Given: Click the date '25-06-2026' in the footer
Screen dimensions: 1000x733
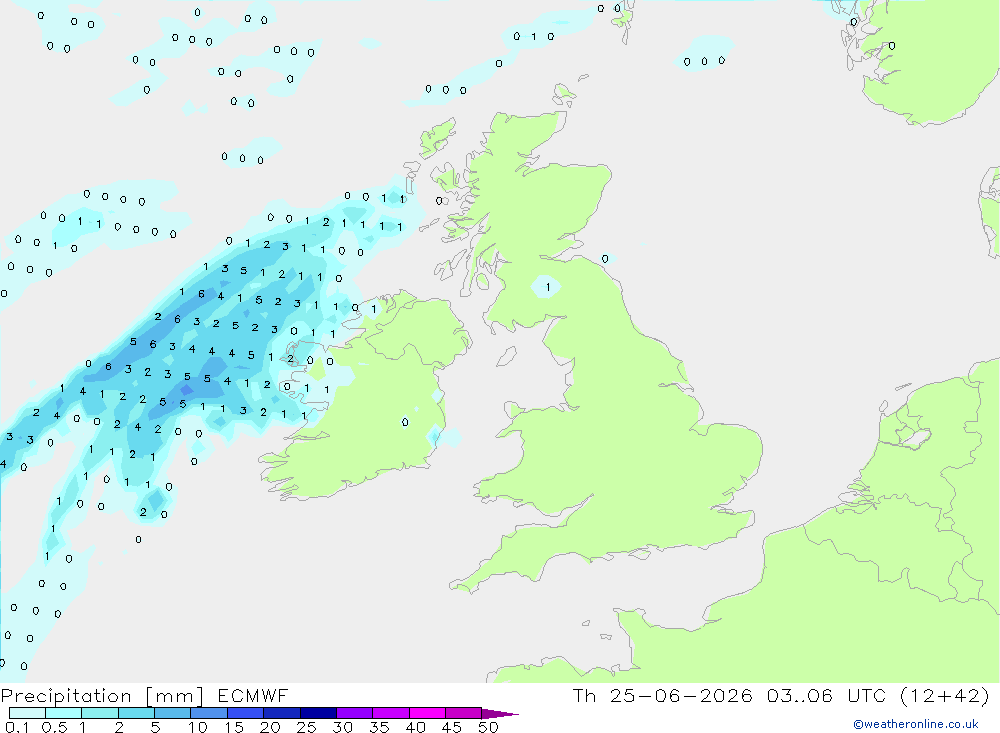Looking at the screenshot, I should click(x=681, y=695).
